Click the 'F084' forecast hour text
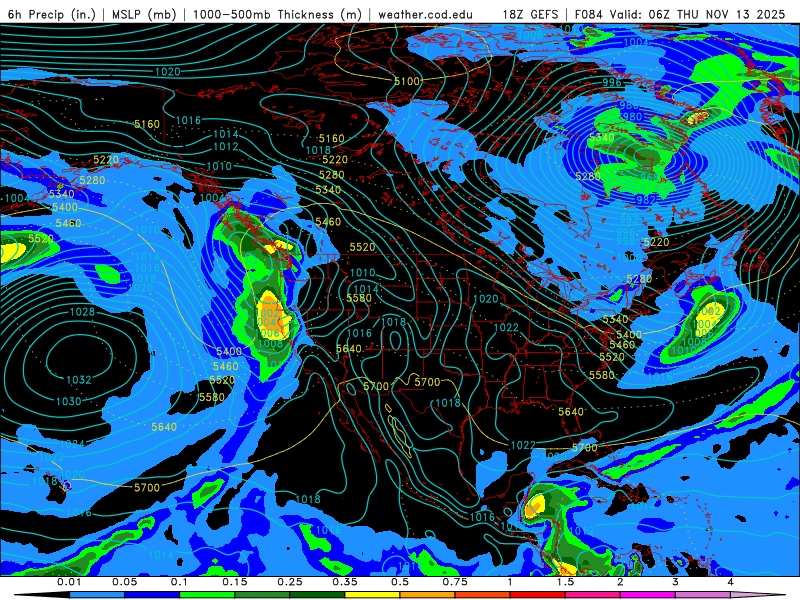 point(589,14)
